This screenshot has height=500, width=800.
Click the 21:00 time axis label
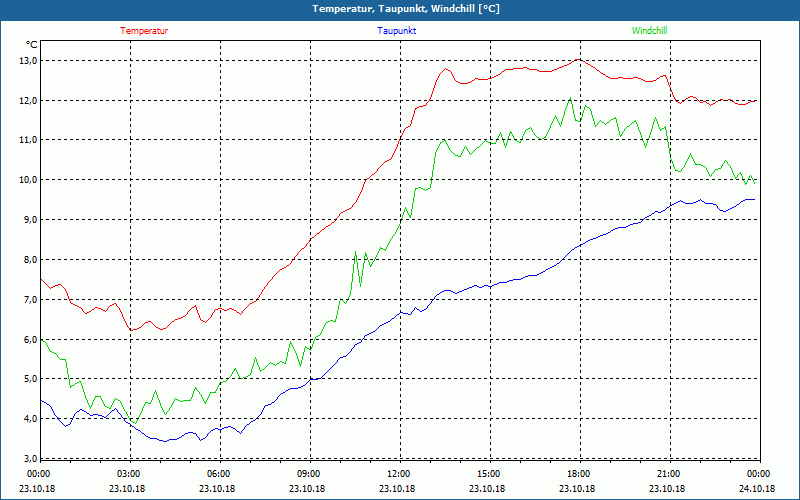coord(667,474)
